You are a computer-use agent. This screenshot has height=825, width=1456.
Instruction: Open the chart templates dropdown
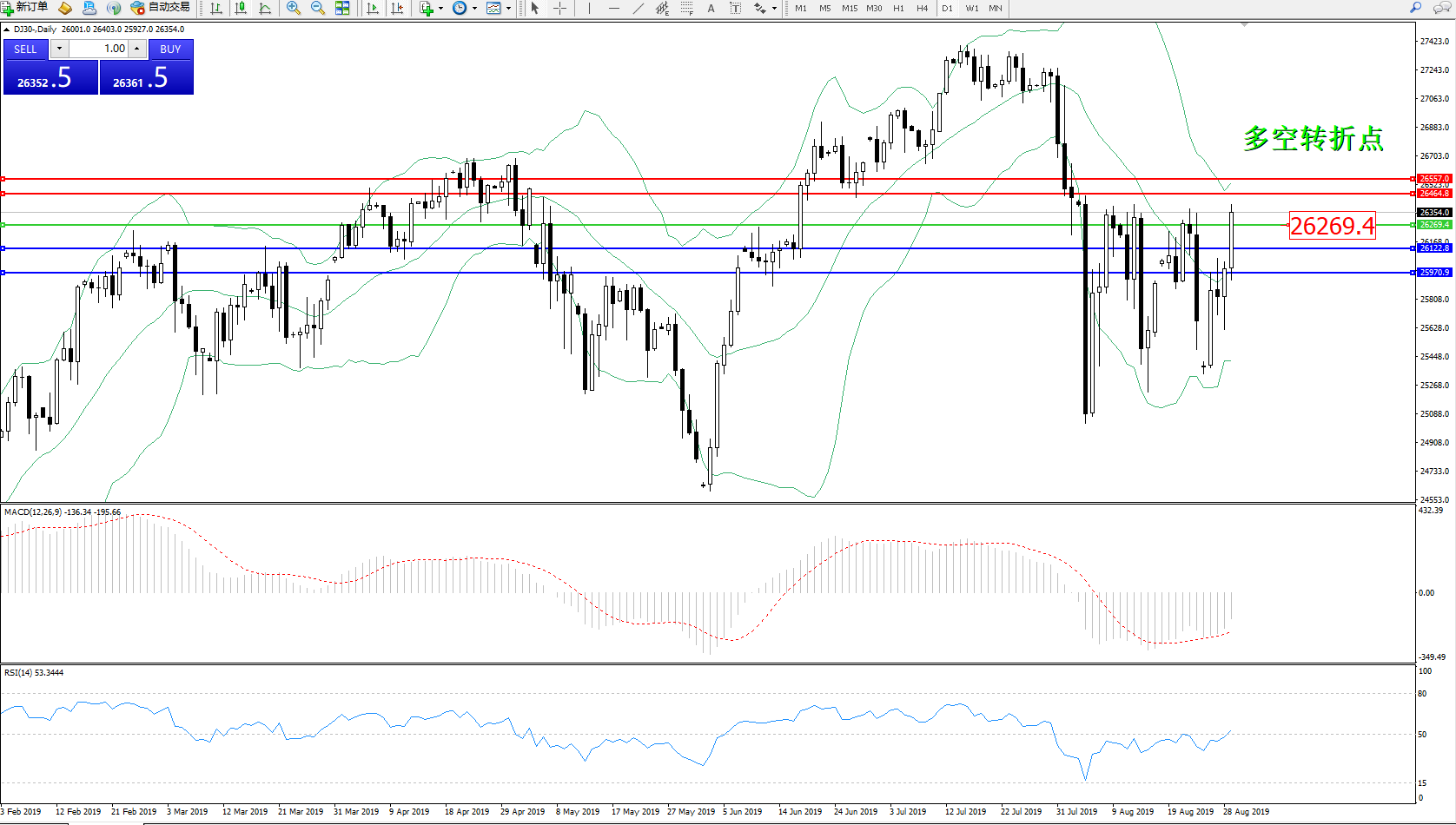pyautogui.click(x=508, y=9)
